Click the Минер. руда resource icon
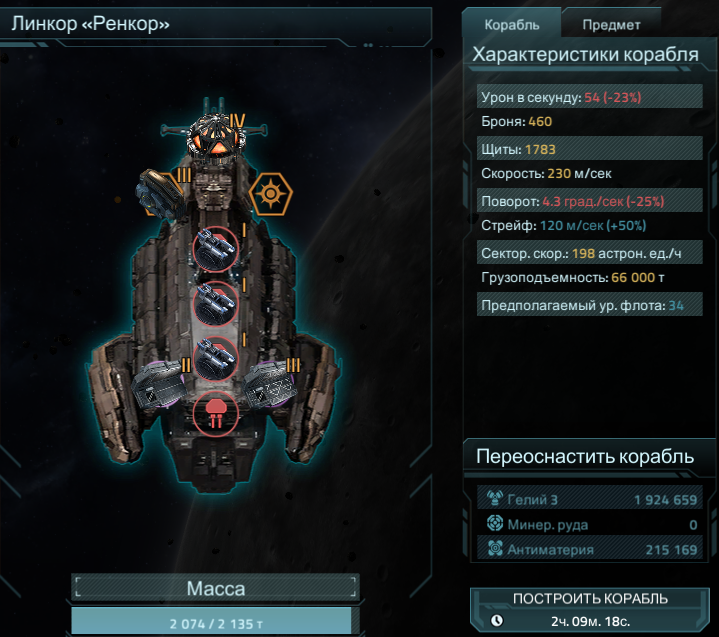 tap(495, 523)
